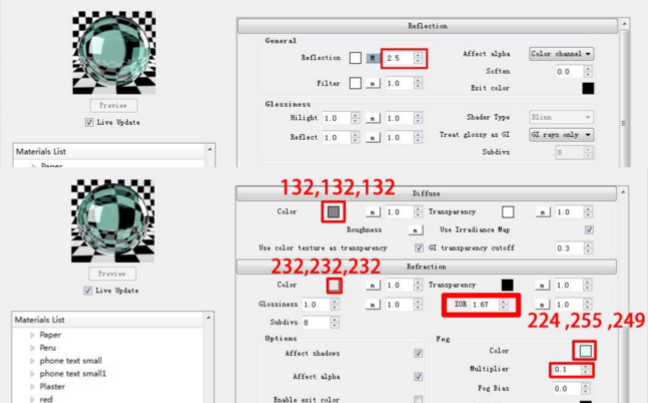This screenshot has width=648, height=403.
Task: Click the IOR value field showing 1.67
Action: click(x=485, y=305)
